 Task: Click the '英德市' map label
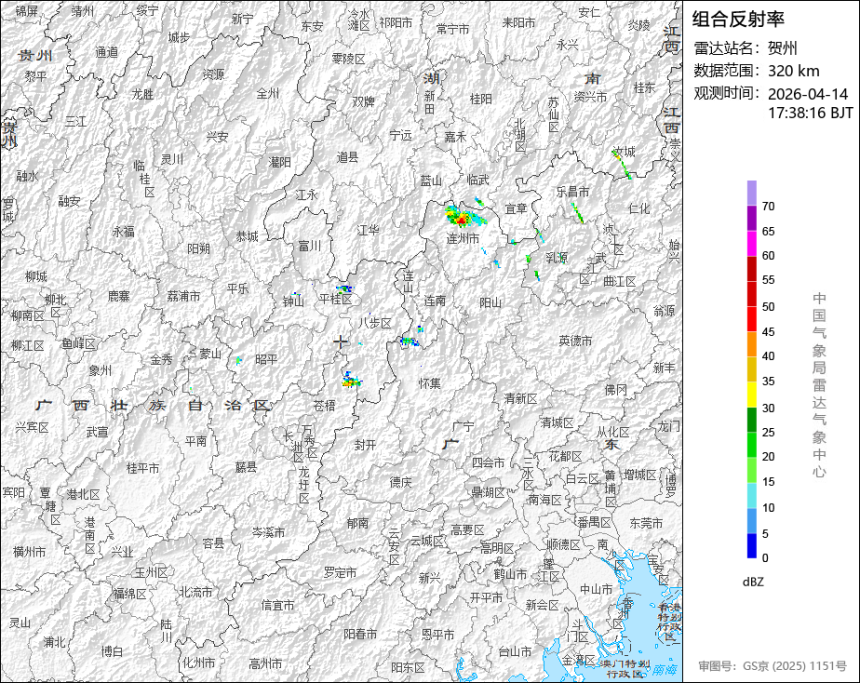point(575,341)
